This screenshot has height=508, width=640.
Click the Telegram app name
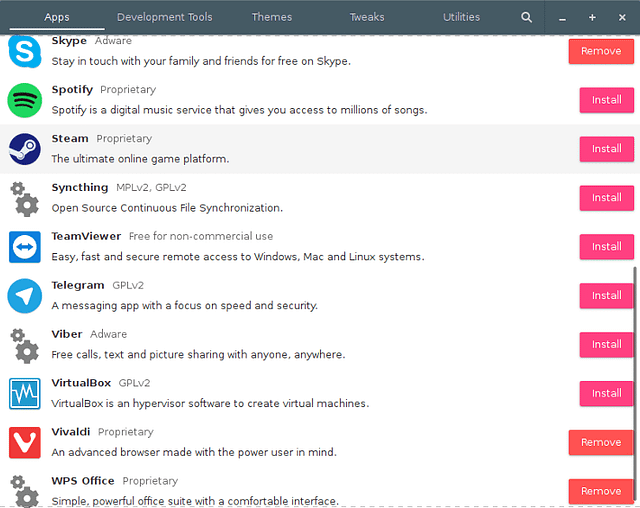tap(78, 285)
